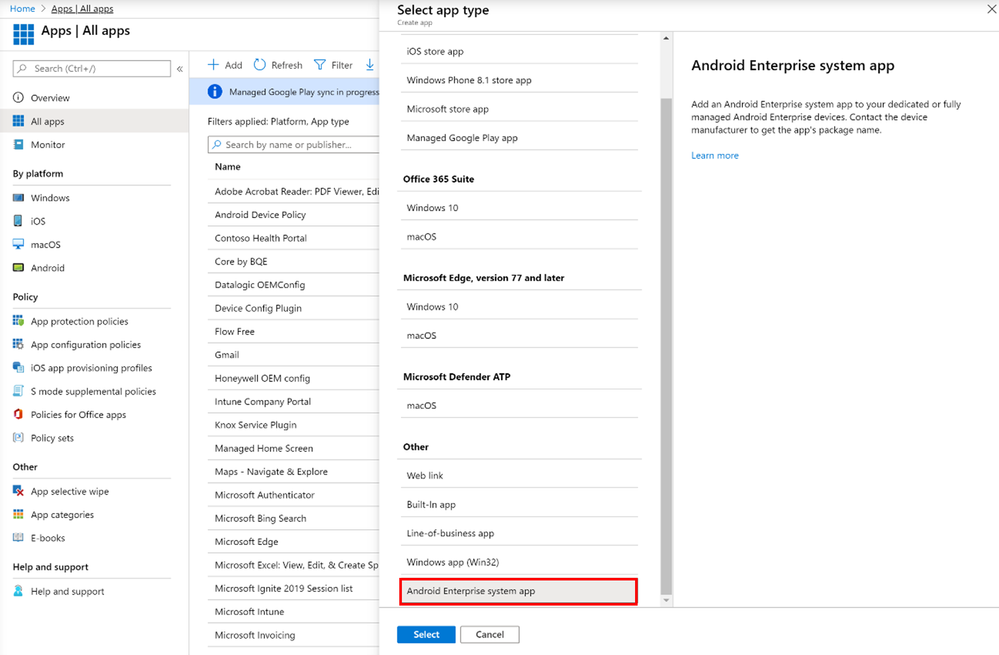This screenshot has height=655, width=999.
Task: Open the Learn more link
Action: coord(715,155)
